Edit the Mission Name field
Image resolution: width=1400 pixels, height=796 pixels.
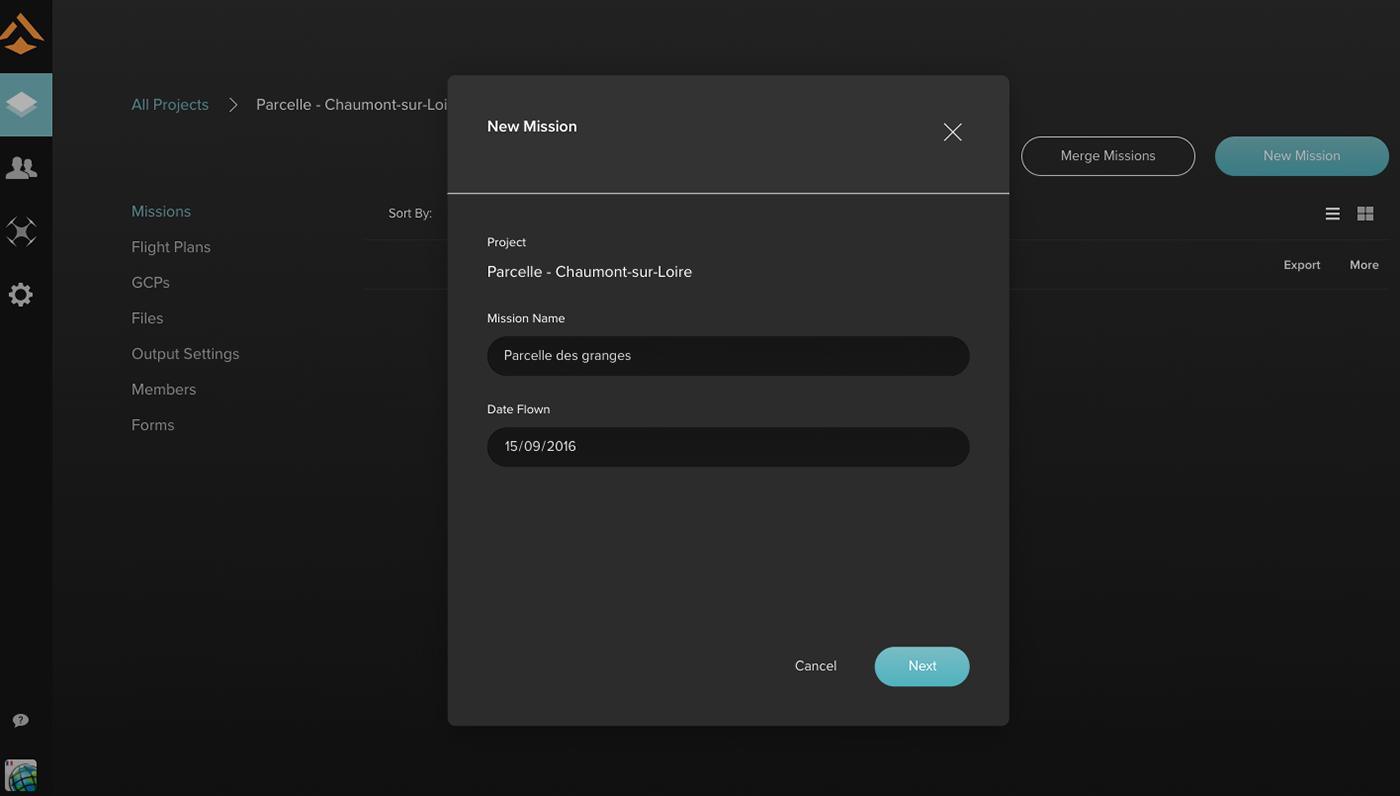tap(728, 356)
